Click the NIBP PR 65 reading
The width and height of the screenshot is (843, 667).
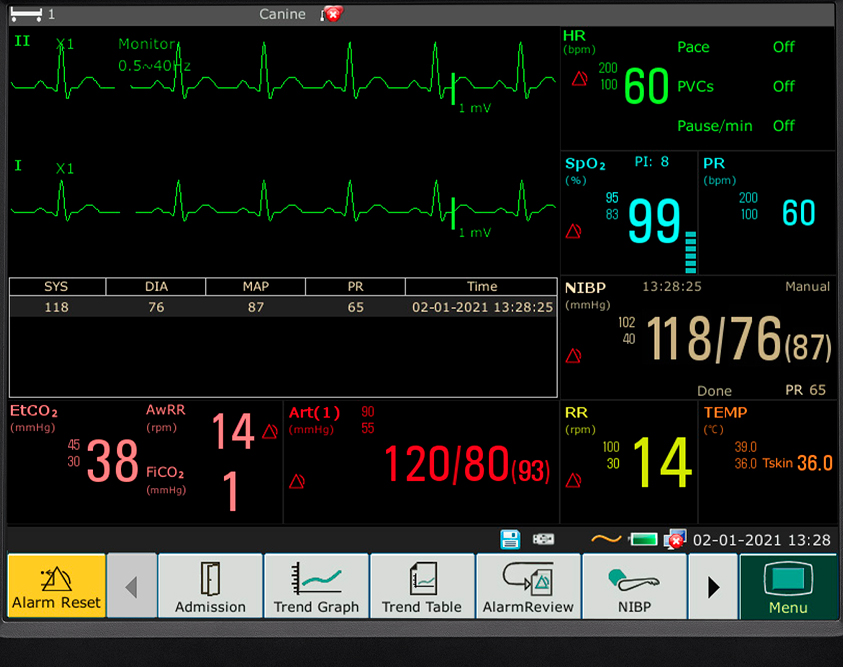point(805,390)
